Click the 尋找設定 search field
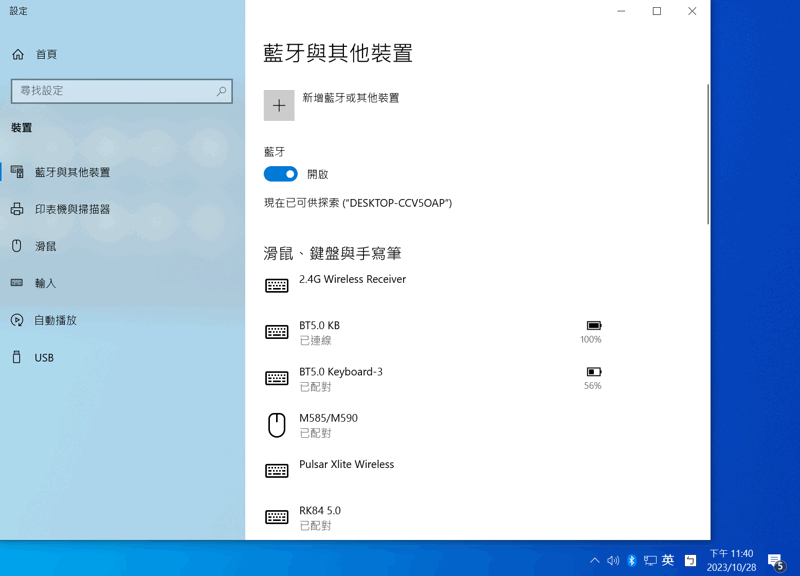Image resolution: width=800 pixels, height=576 pixels. 121,91
